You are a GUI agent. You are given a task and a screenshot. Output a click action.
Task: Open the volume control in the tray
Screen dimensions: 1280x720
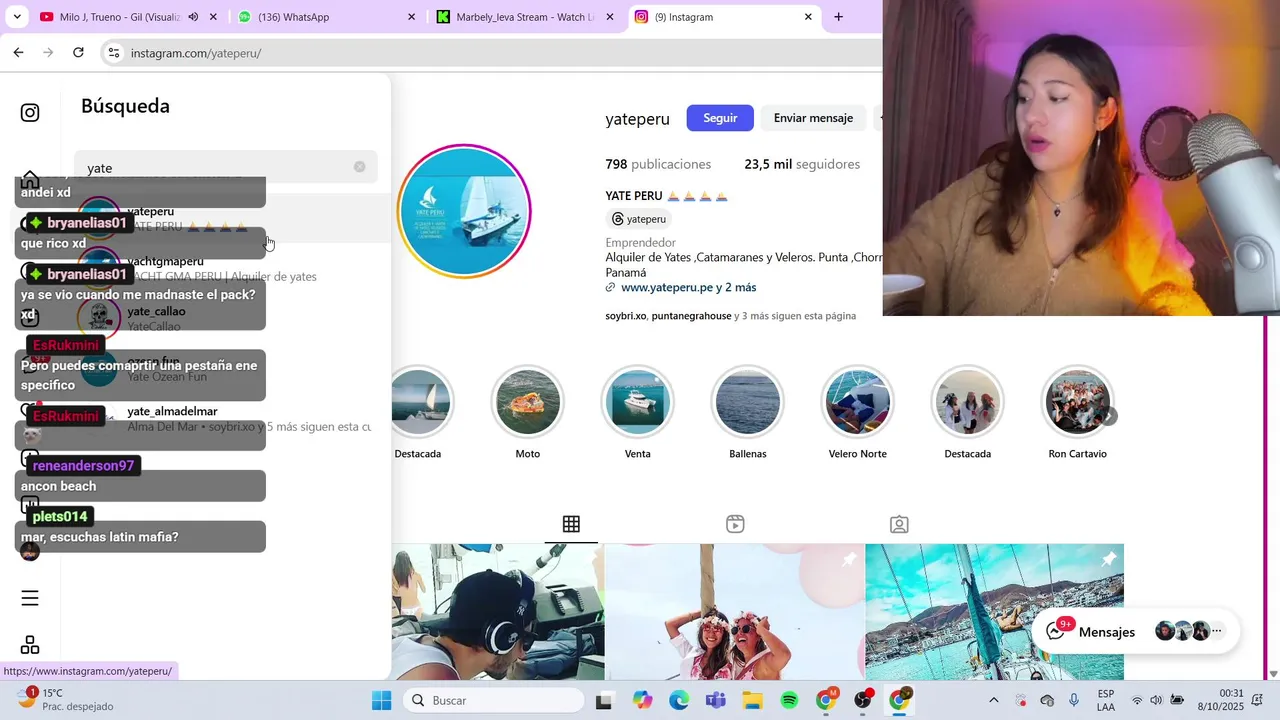click(x=1156, y=700)
